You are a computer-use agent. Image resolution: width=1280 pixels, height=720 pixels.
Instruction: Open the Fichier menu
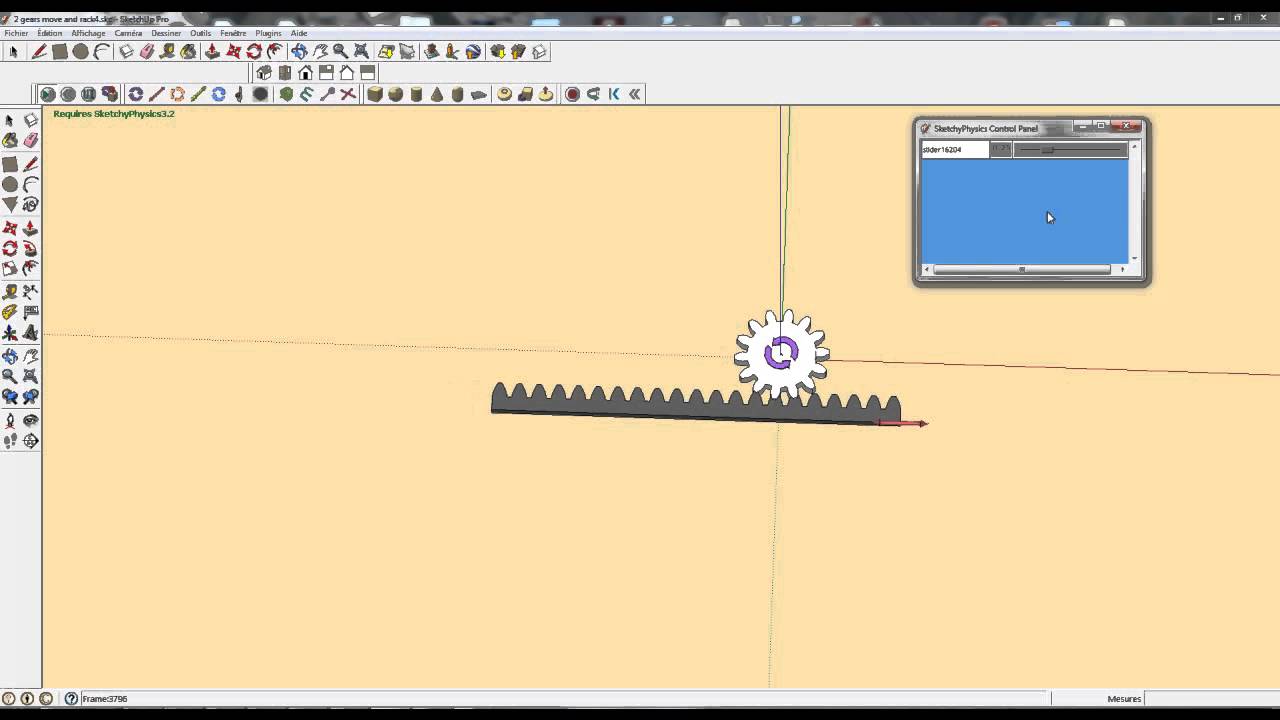click(16, 33)
